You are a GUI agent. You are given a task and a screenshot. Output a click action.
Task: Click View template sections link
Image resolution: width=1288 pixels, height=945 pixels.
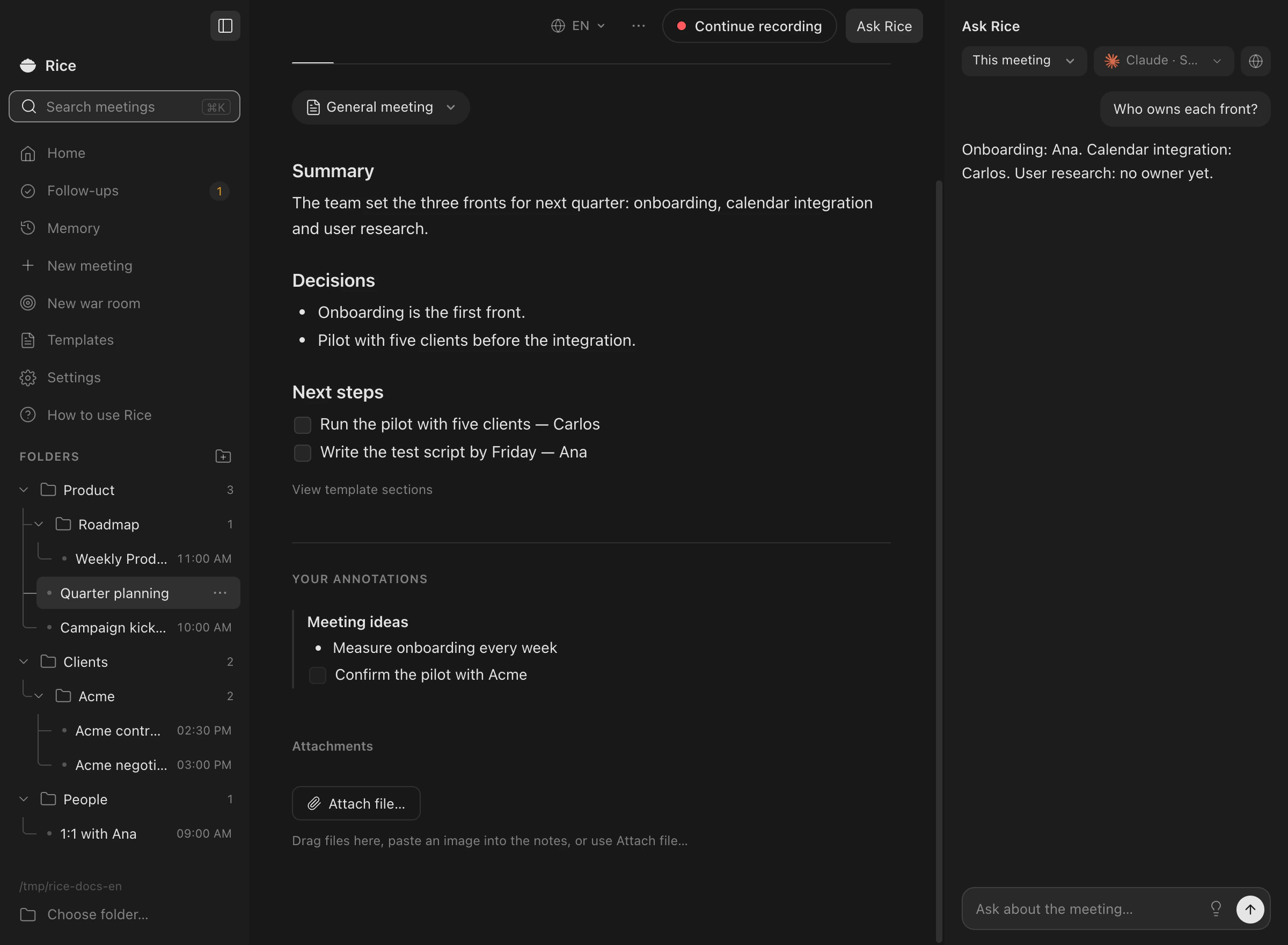(x=362, y=490)
